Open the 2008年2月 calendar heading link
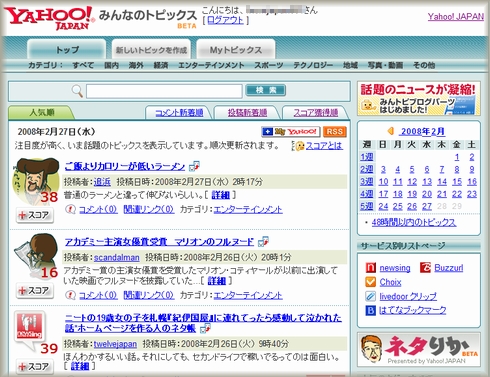 (x=422, y=131)
